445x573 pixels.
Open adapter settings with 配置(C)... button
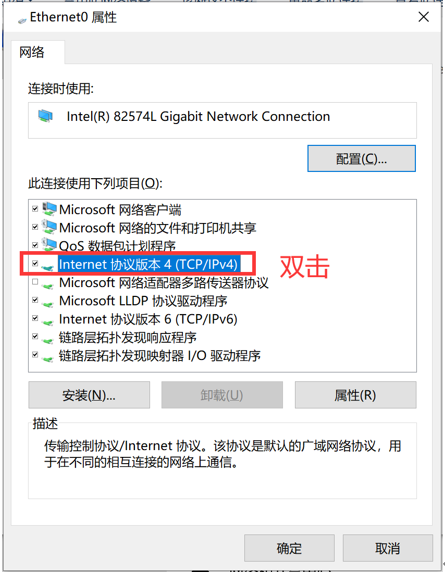[x=361, y=159]
